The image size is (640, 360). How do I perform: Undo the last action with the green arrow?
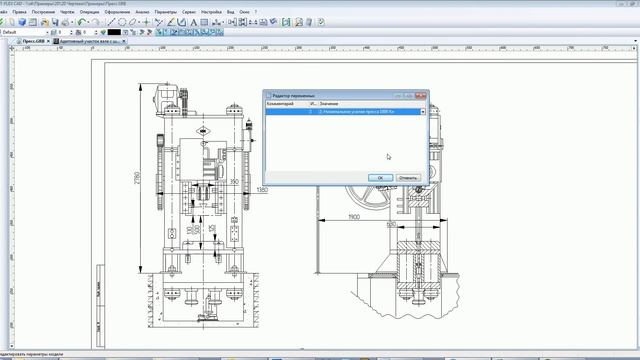pyautogui.click(x=82, y=22)
